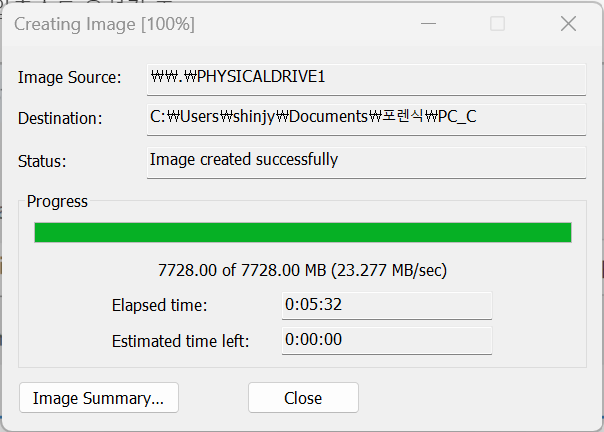This screenshot has width=604, height=432.
Task: Click the Creating Image [100%] title bar text
Action: (x=104, y=24)
